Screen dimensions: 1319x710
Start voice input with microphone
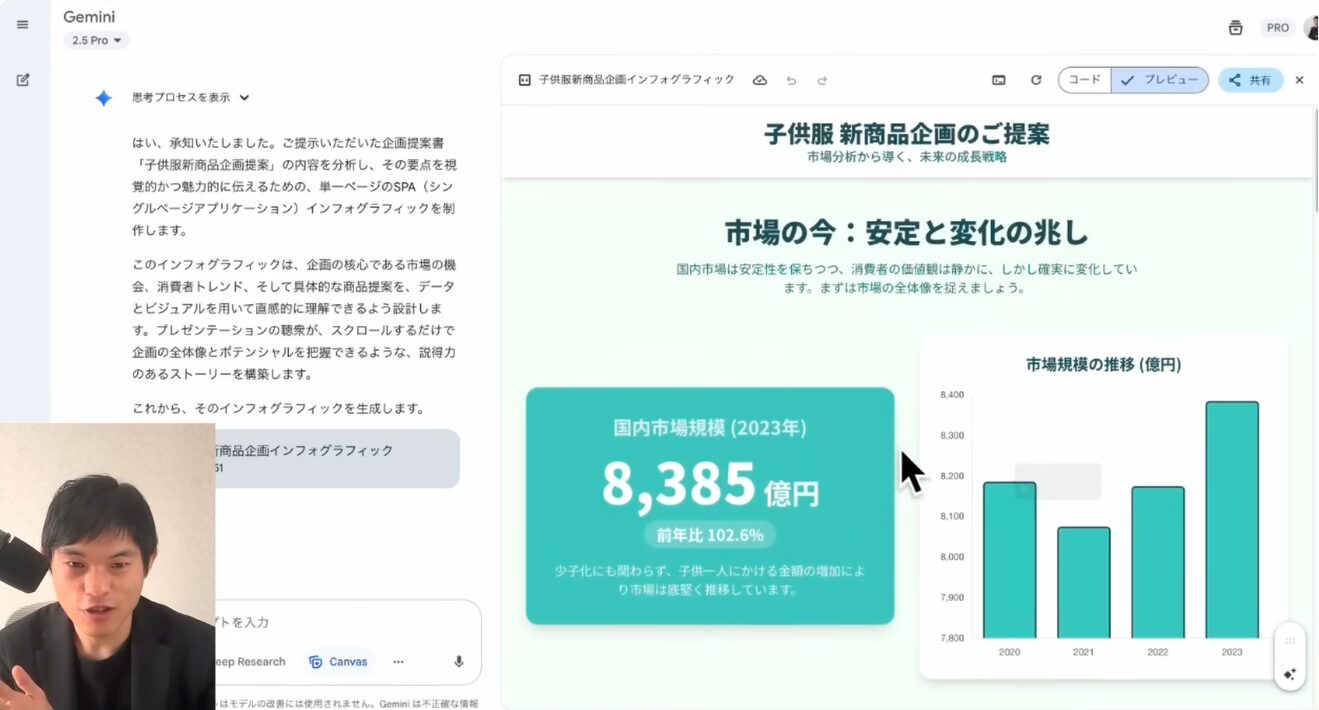tap(459, 662)
